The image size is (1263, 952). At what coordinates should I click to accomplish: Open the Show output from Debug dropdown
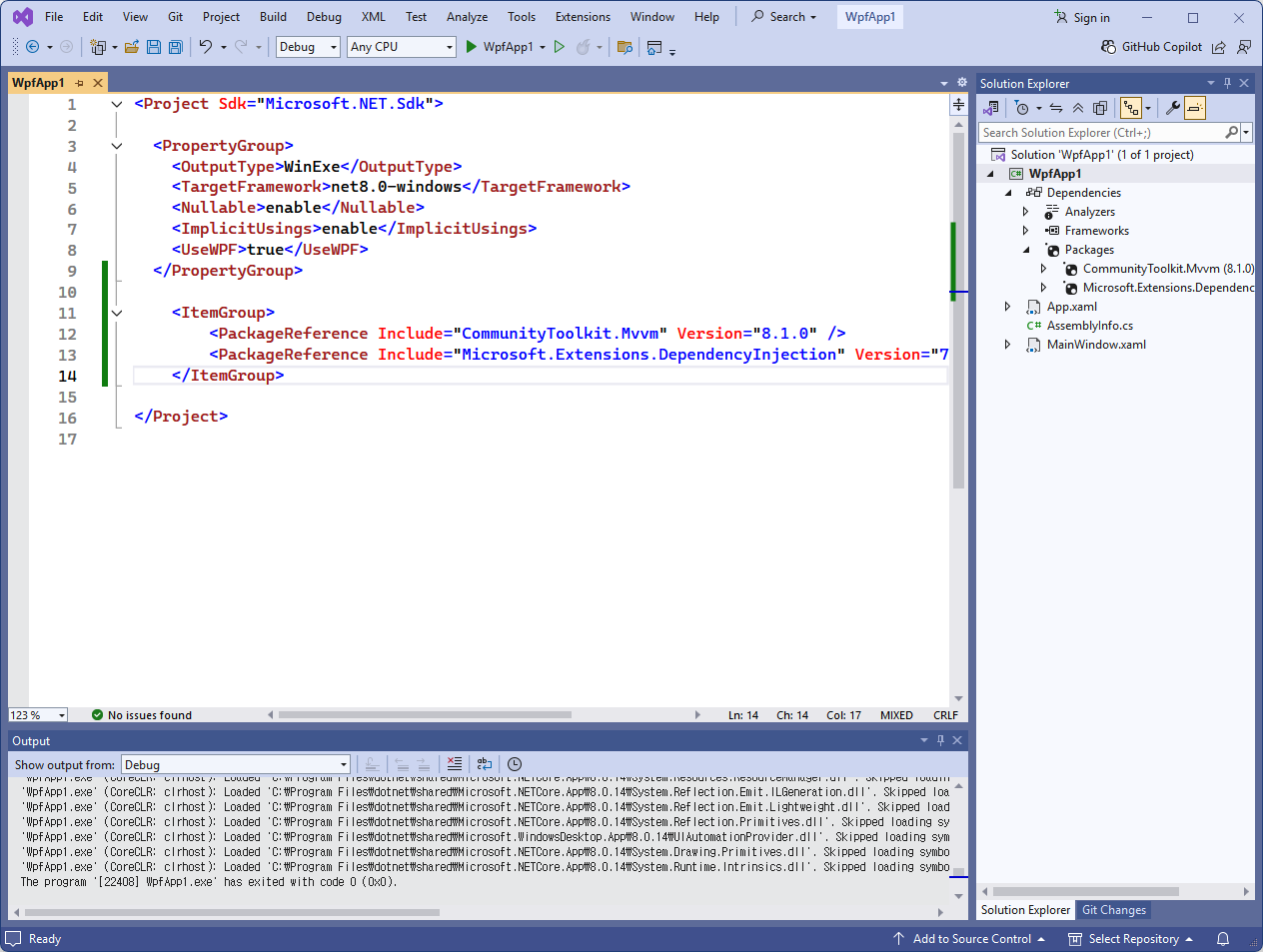tap(236, 764)
